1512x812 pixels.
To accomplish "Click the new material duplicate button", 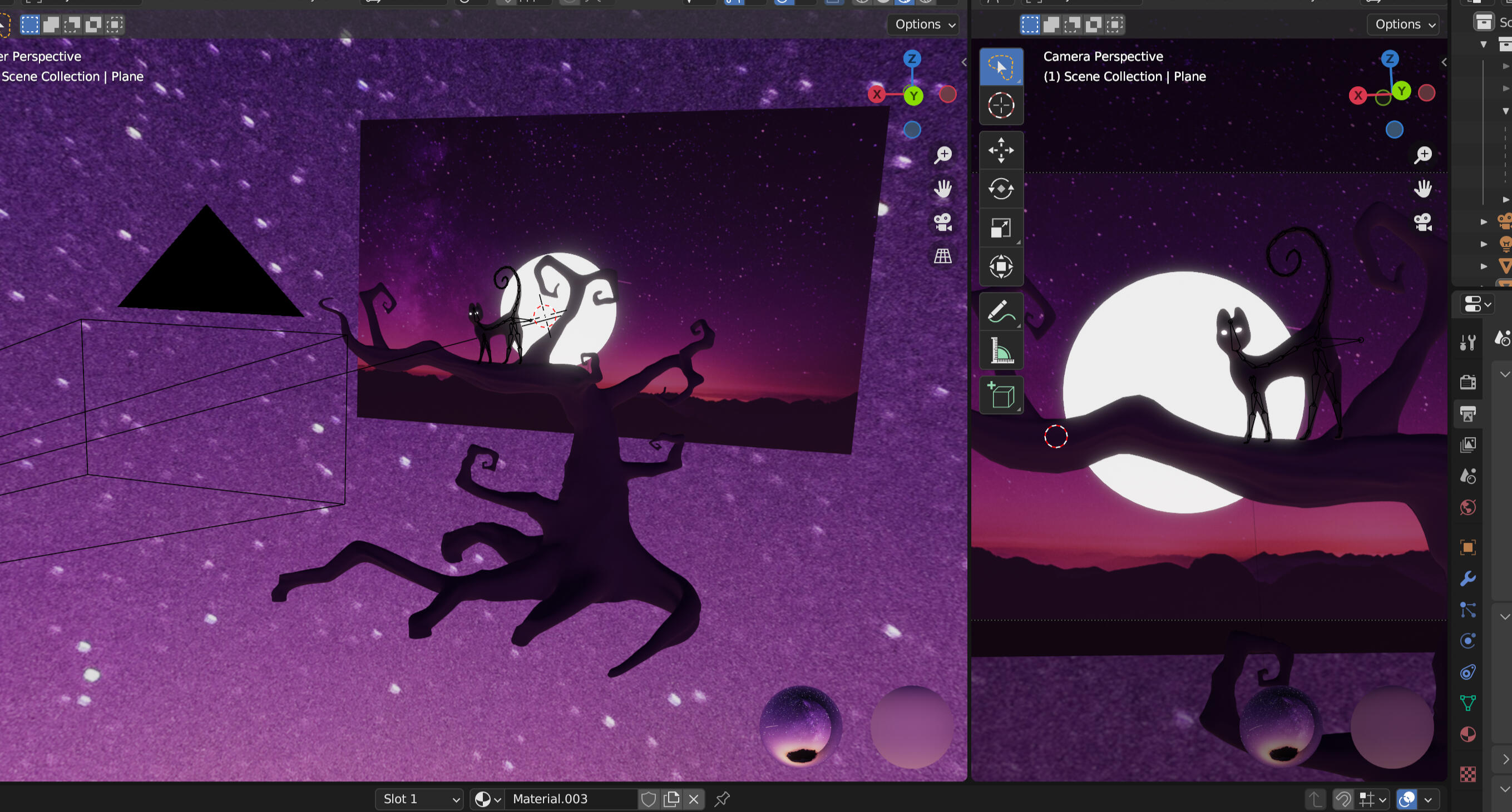I will (671, 799).
